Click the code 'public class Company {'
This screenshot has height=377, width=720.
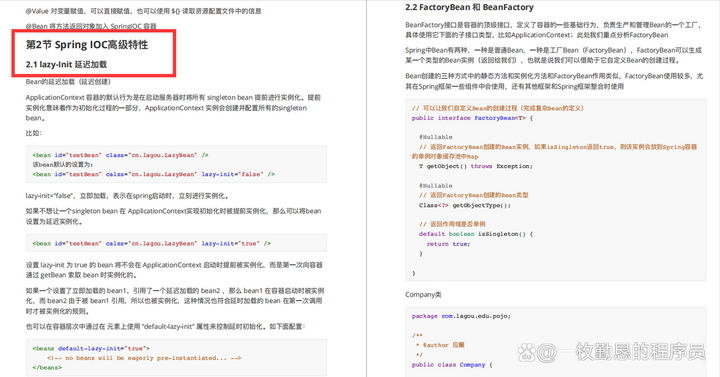(x=452, y=365)
